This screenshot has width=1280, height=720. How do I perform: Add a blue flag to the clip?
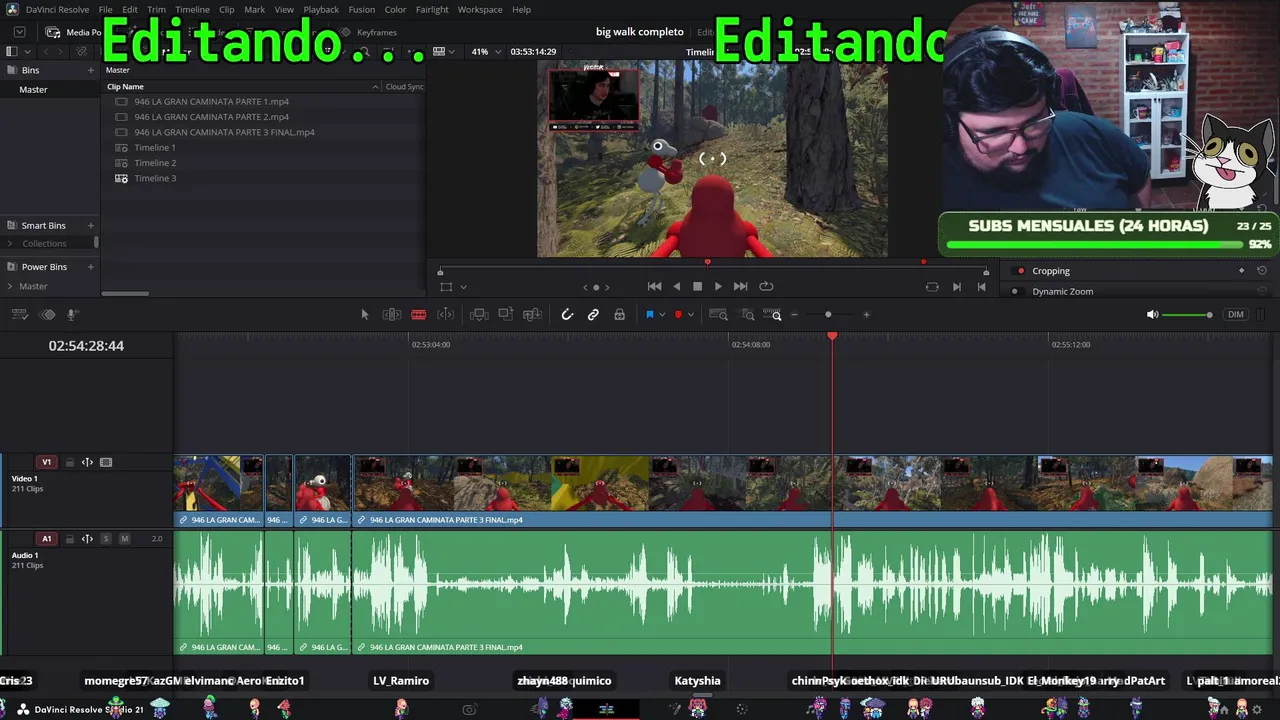click(649, 315)
